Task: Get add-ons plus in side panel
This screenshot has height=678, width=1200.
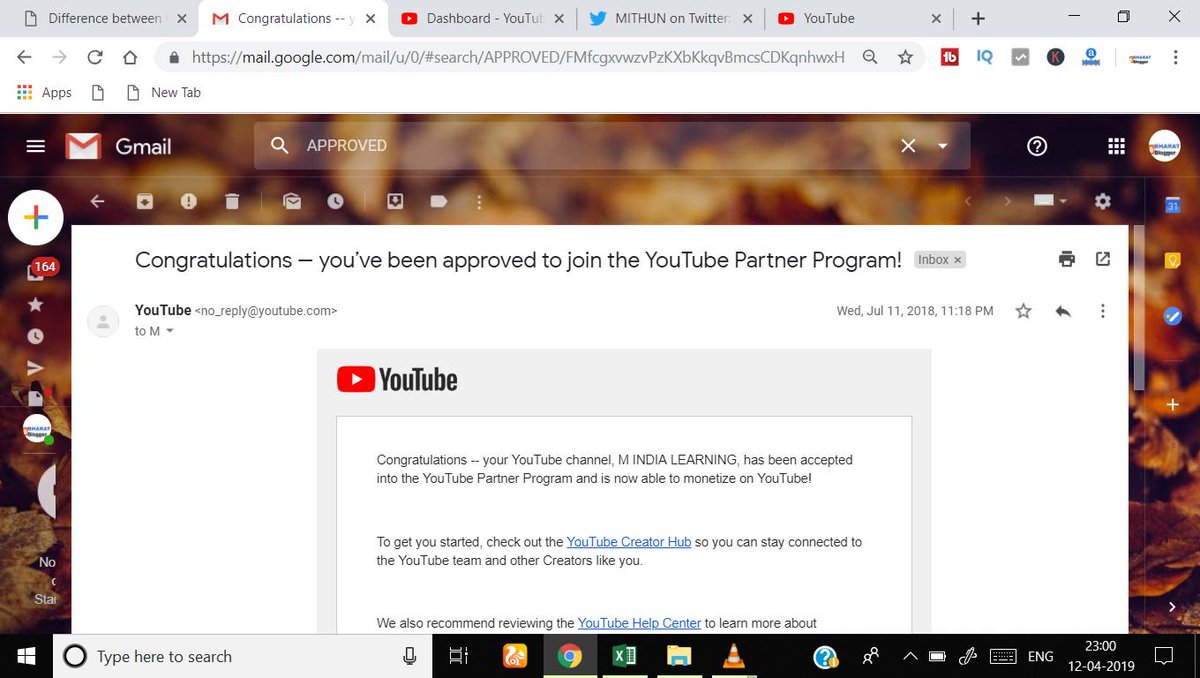Action: pyautogui.click(x=1173, y=405)
